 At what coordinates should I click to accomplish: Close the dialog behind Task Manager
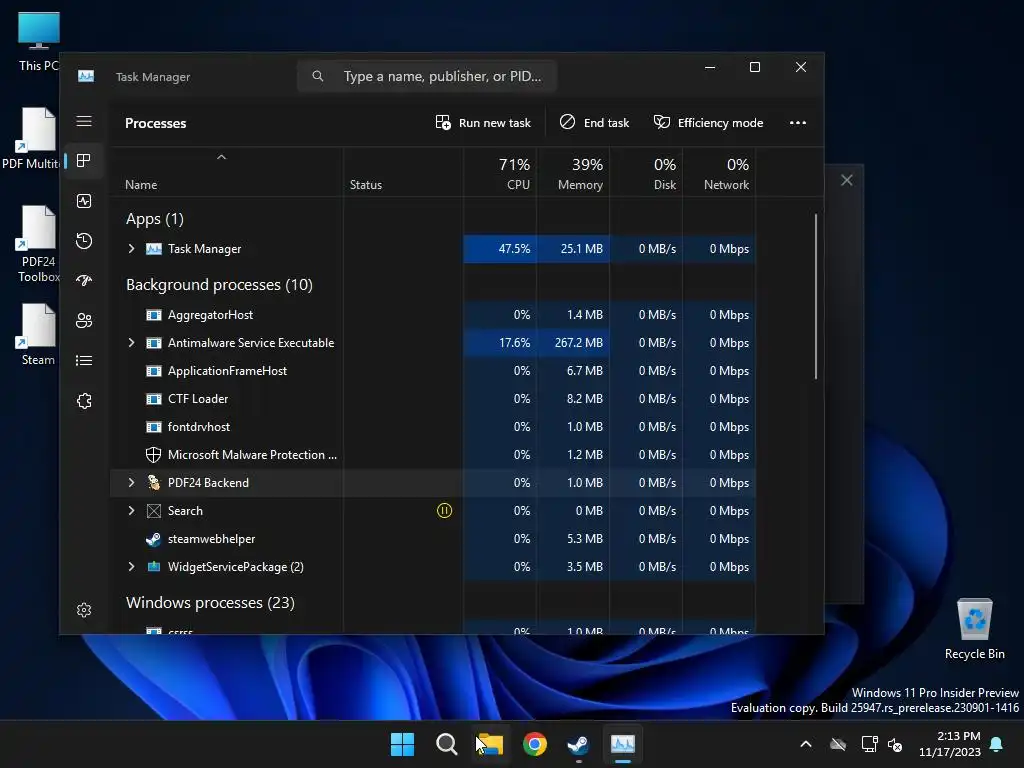(x=846, y=180)
